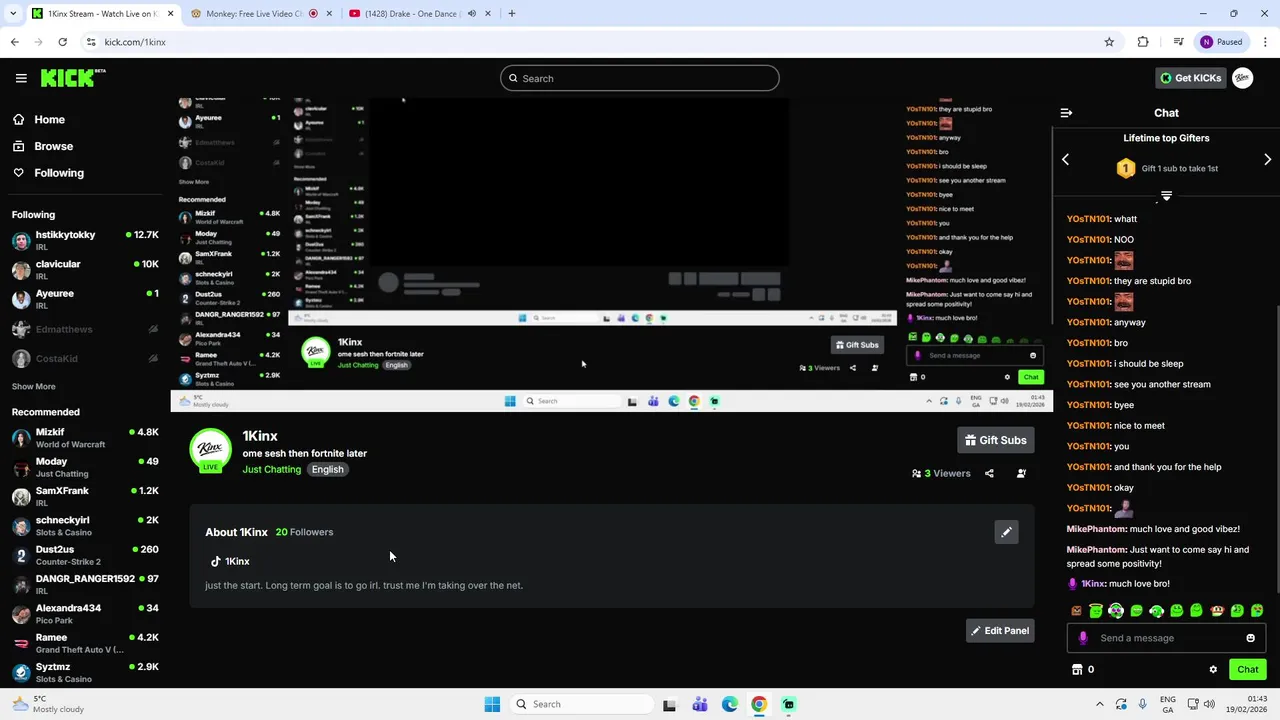1280x720 pixels.
Task: Send message with green Chat button
Action: click(1247, 670)
